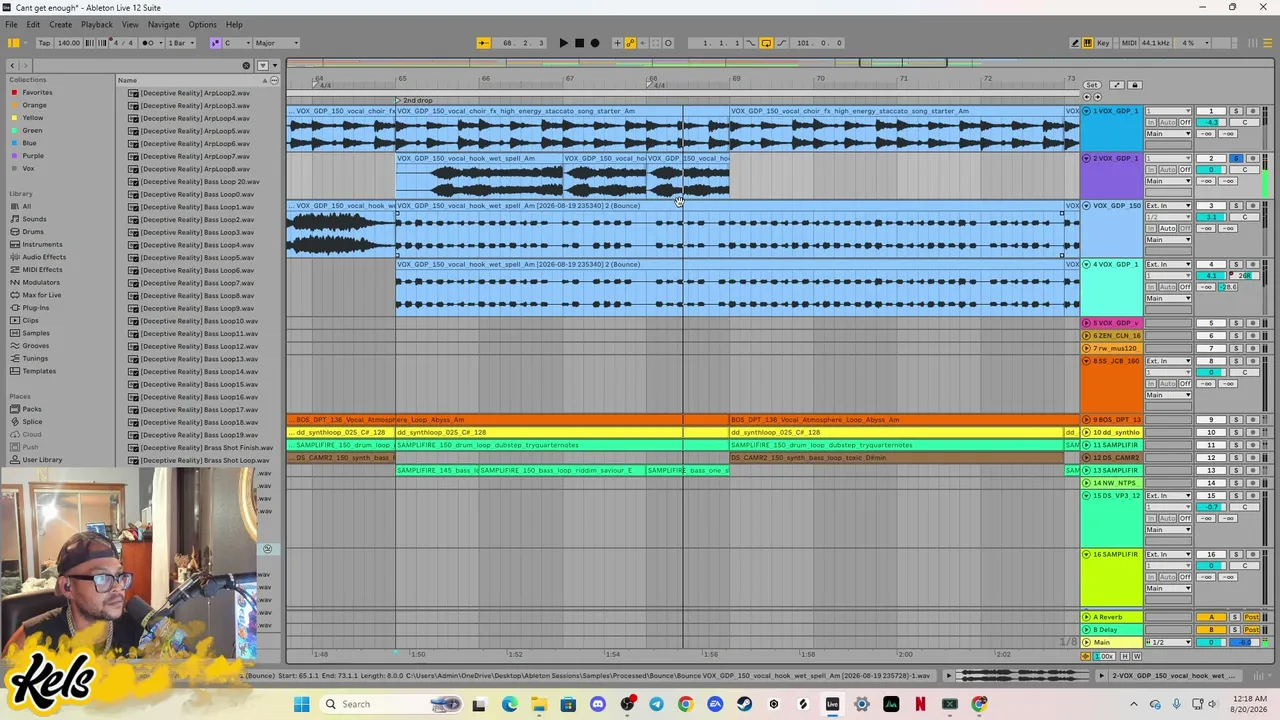Open track 3 Ext. In input dropdown

[1168, 206]
